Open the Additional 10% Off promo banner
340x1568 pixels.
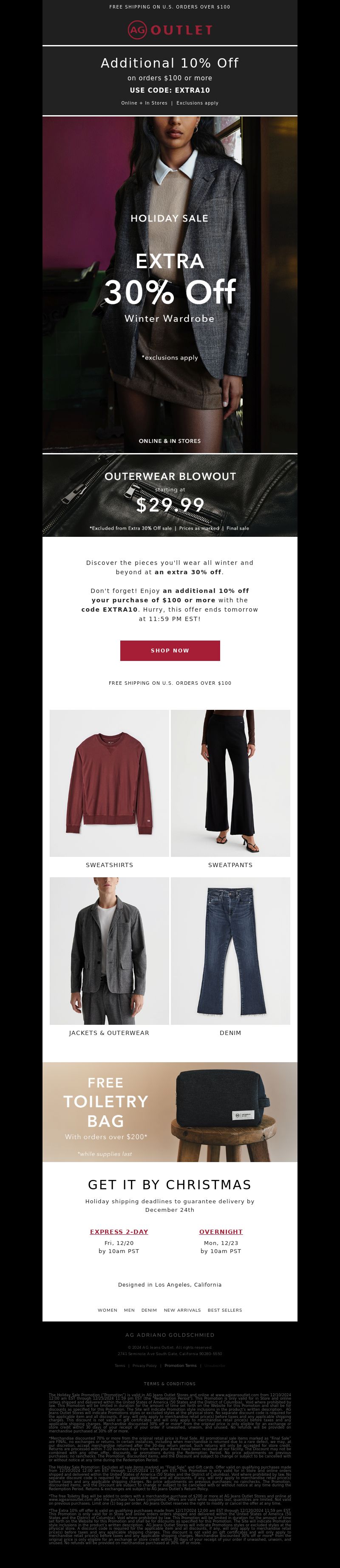(170, 81)
